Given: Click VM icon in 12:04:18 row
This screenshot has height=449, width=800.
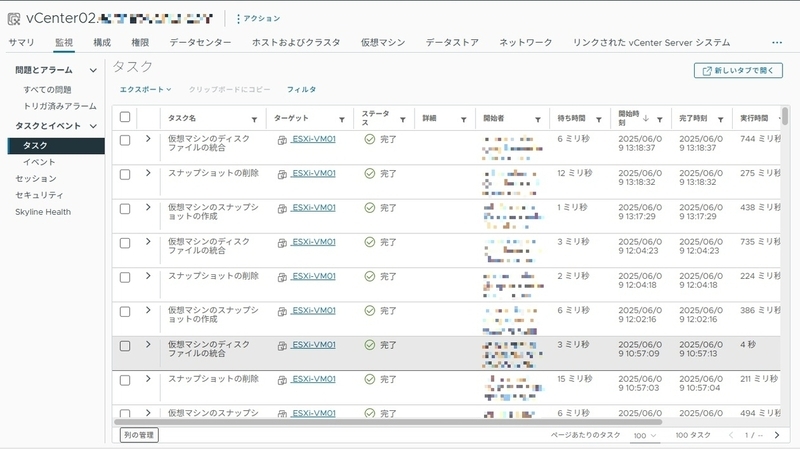Looking at the screenshot, I should (282, 278).
